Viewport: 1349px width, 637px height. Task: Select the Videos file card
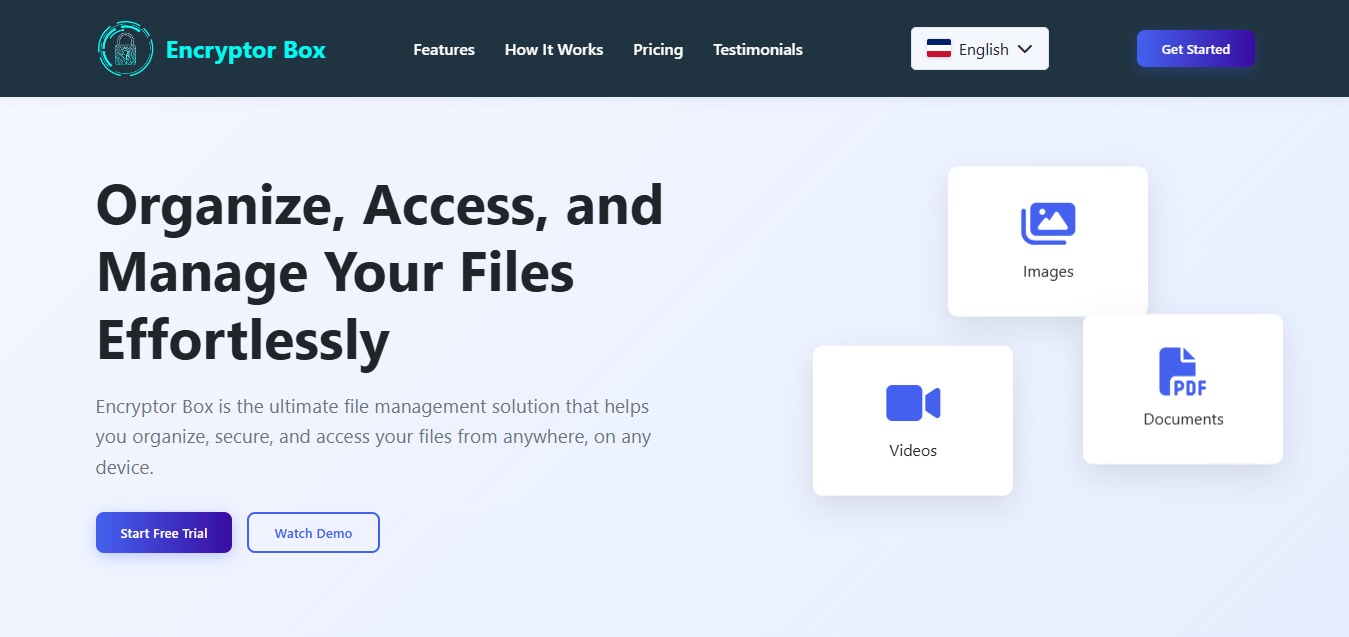point(912,420)
